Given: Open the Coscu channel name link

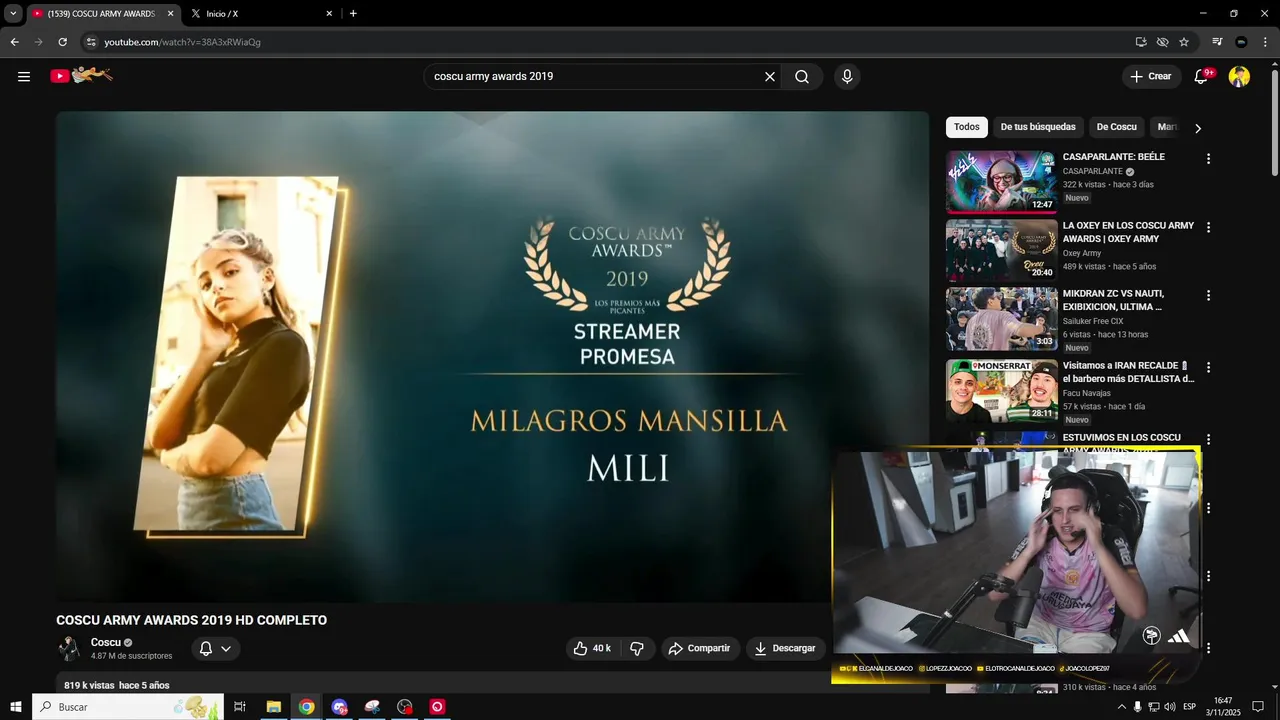Looking at the screenshot, I should click(106, 642).
